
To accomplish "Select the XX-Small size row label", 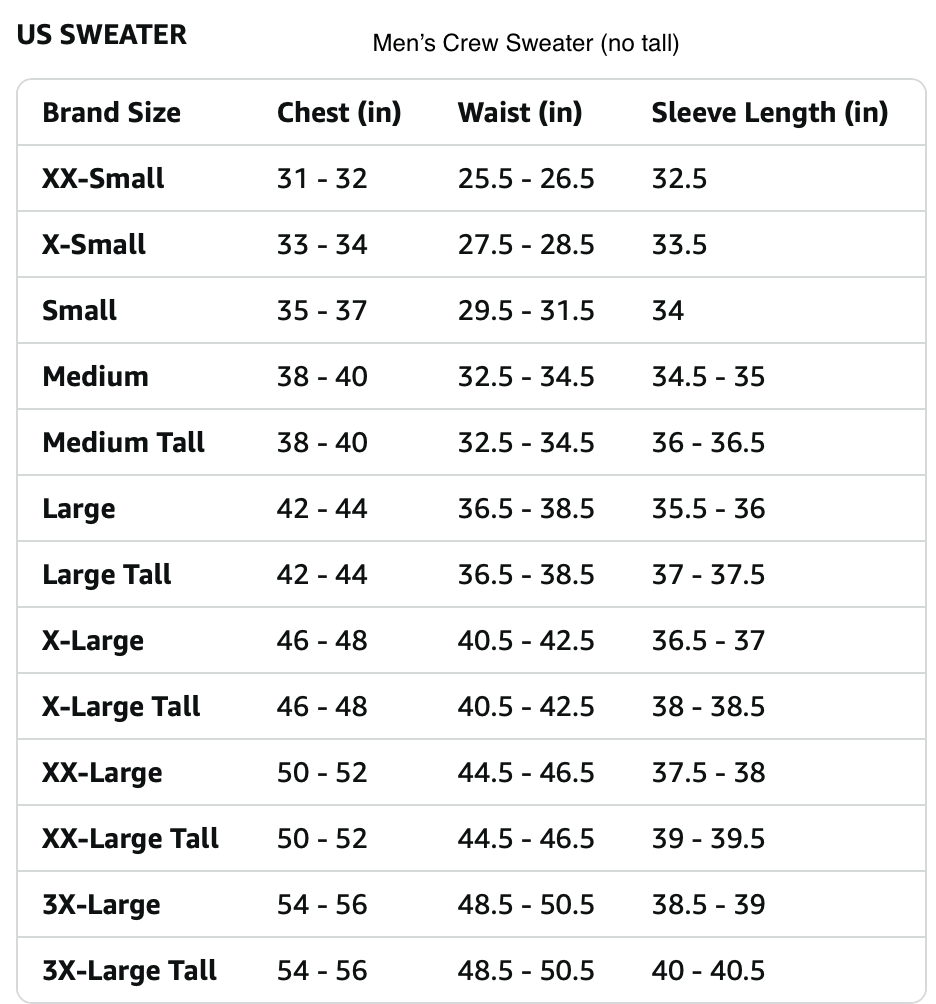I will (x=103, y=179).
